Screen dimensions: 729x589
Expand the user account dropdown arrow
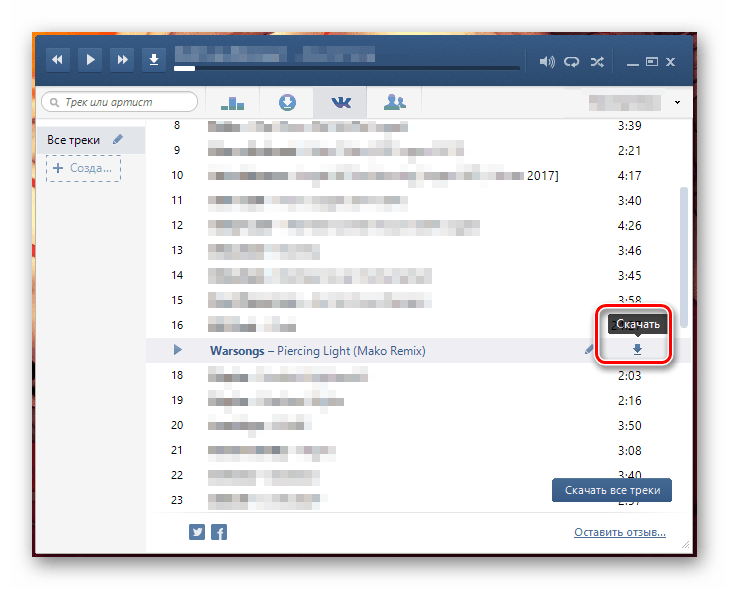[678, 102]
